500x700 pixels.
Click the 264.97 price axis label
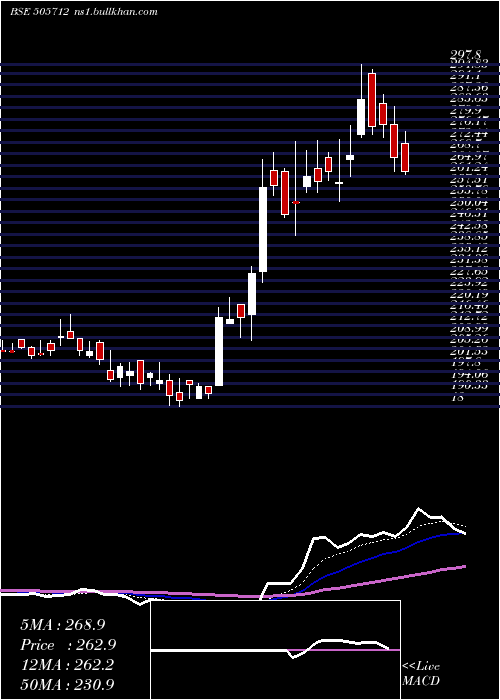point(470,157)
